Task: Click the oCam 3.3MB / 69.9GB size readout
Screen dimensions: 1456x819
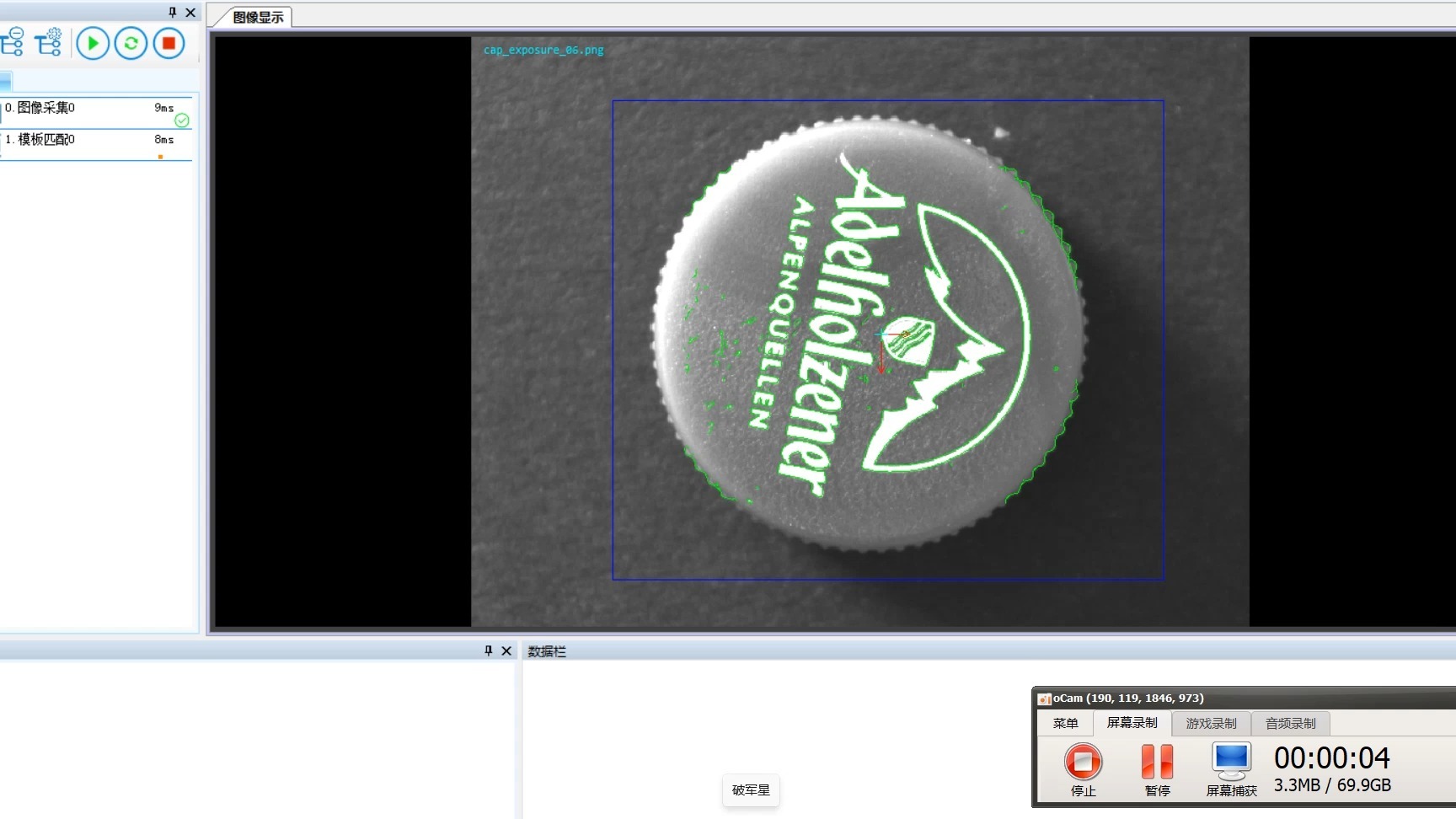Action: point(1332,785)
